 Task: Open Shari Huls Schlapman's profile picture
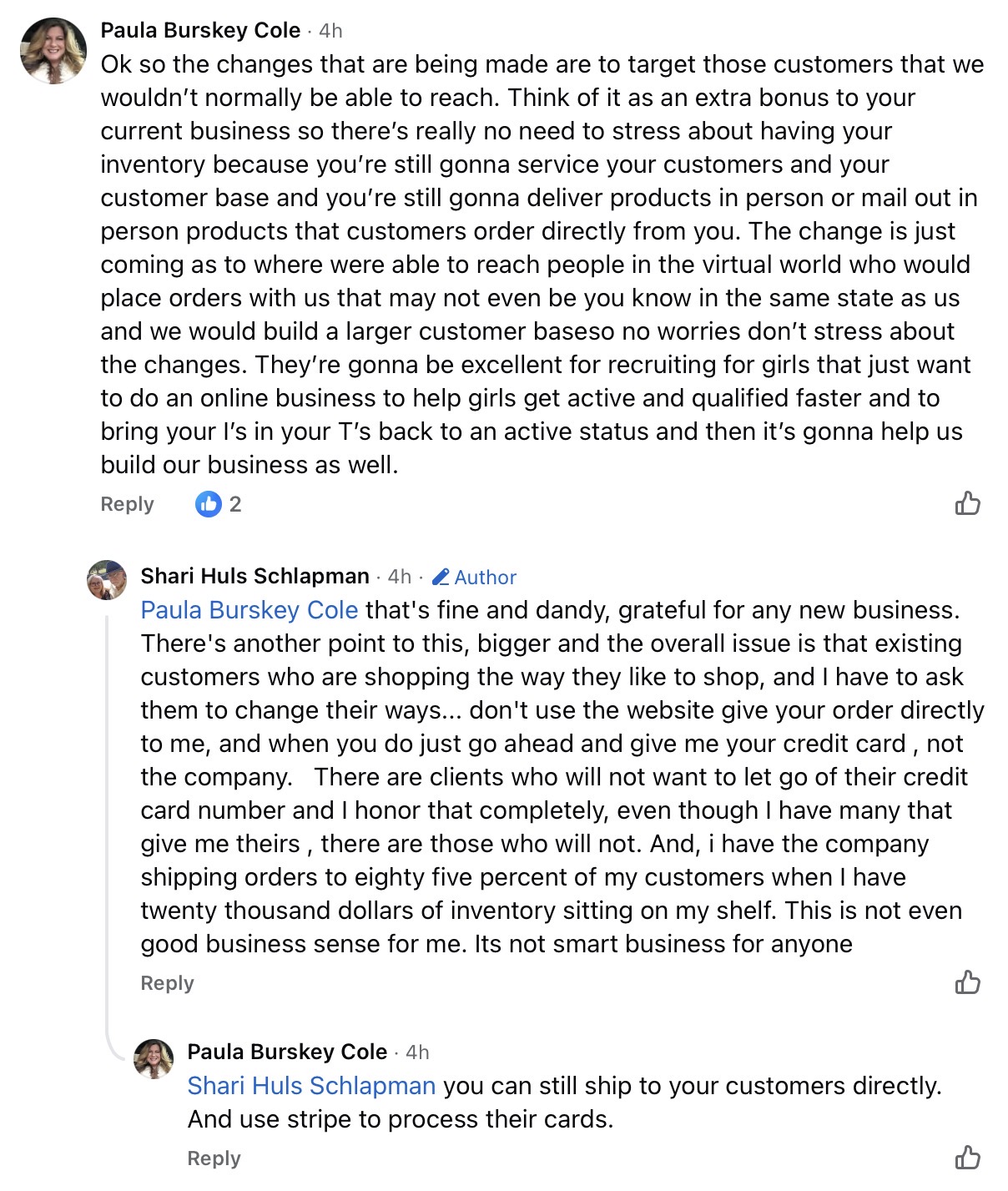[107, 579]
